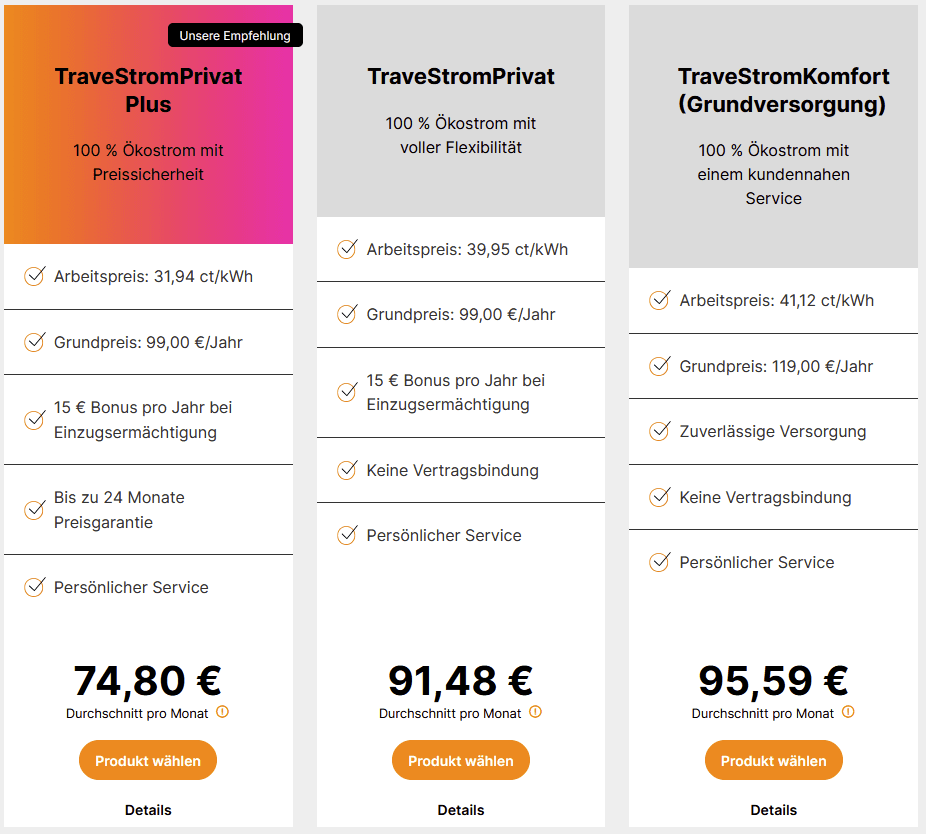Image resolution: width=926 pixels, height=834 pixels.
Task: Click info icon next to 95,59 € average
Action: (x=848, y=713)
